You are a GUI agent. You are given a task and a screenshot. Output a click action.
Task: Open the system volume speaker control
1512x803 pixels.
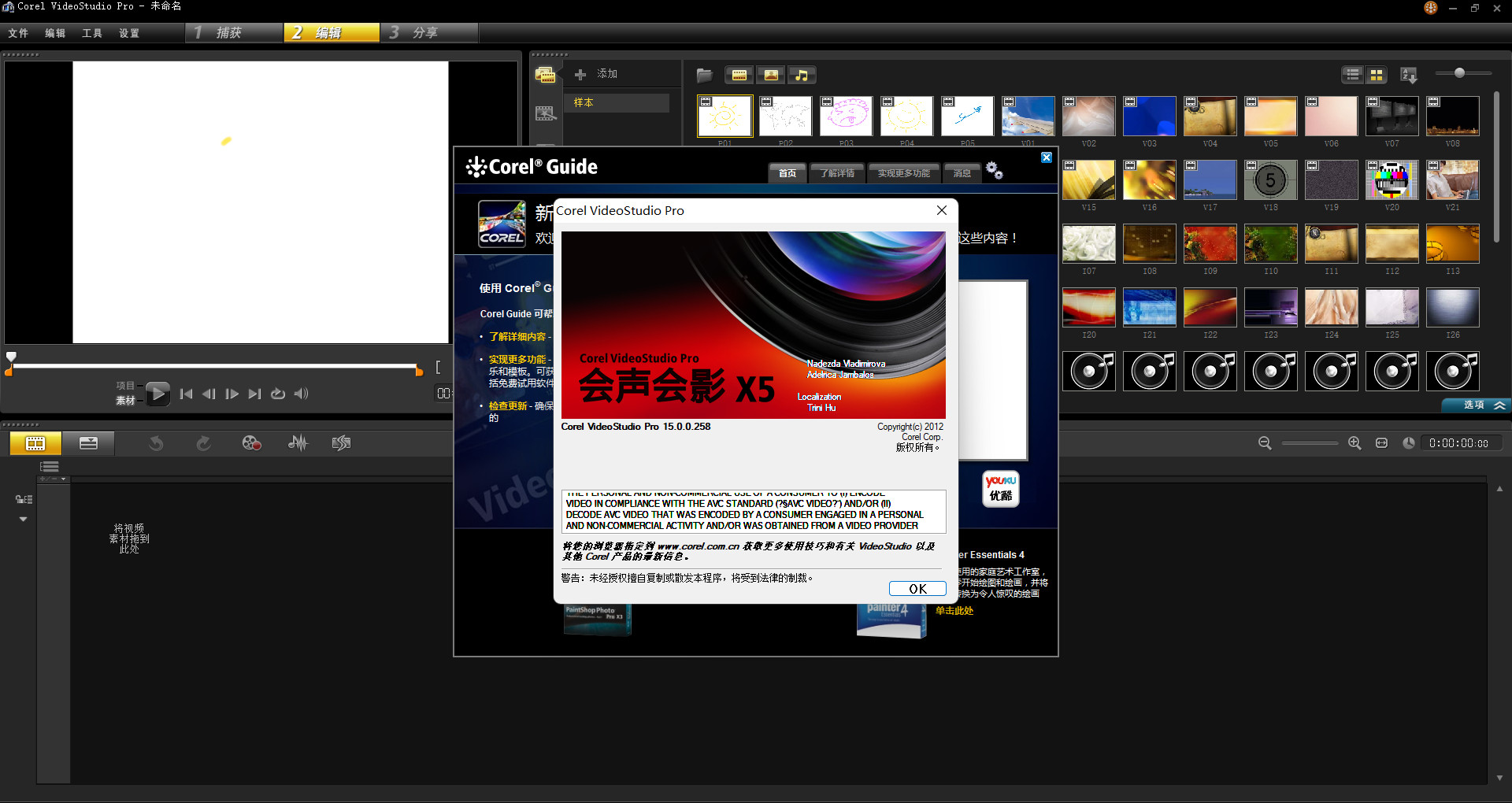301,394
